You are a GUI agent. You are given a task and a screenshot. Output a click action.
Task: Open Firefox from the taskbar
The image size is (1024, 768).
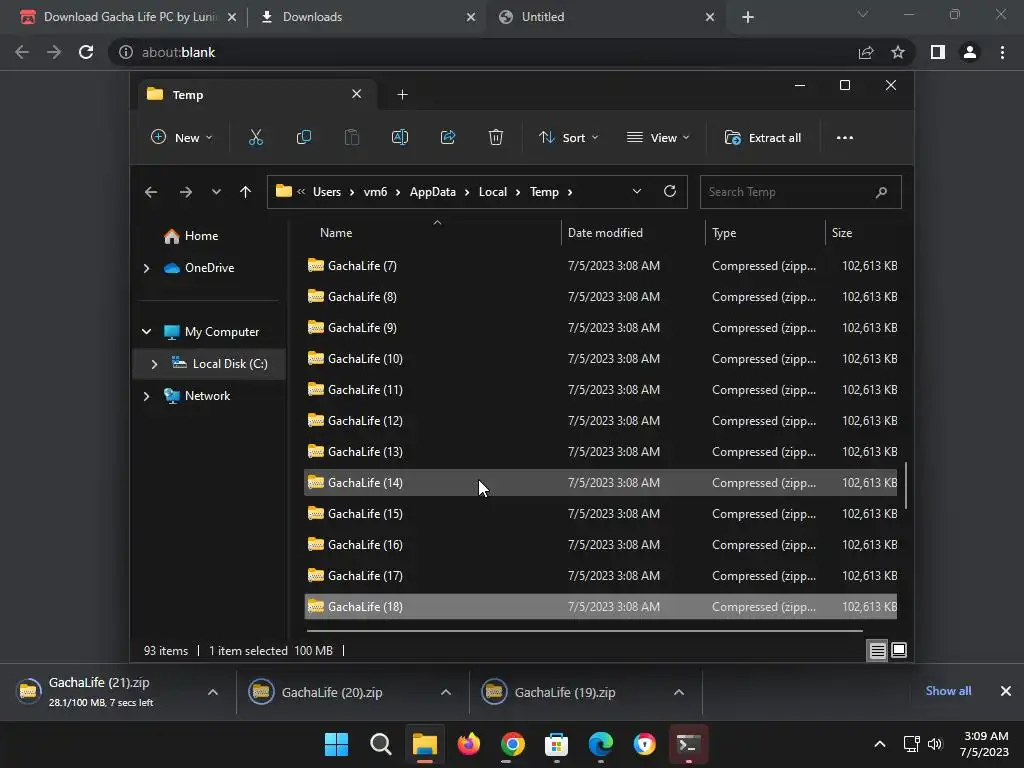[468, 744]
